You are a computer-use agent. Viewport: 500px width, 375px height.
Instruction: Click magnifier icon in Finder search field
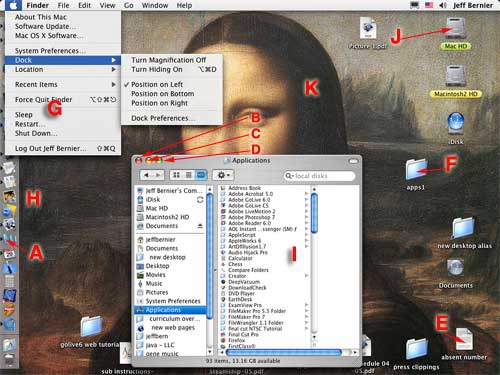point(289,176)
